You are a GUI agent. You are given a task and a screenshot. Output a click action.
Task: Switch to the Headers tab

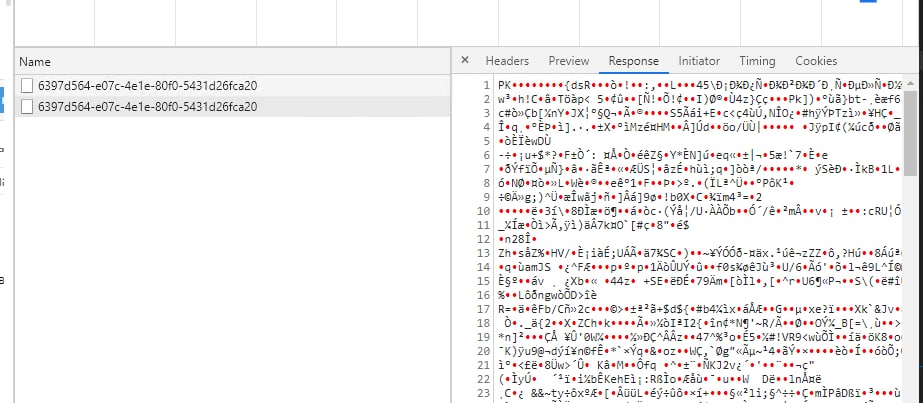click(x=507, y=61)
